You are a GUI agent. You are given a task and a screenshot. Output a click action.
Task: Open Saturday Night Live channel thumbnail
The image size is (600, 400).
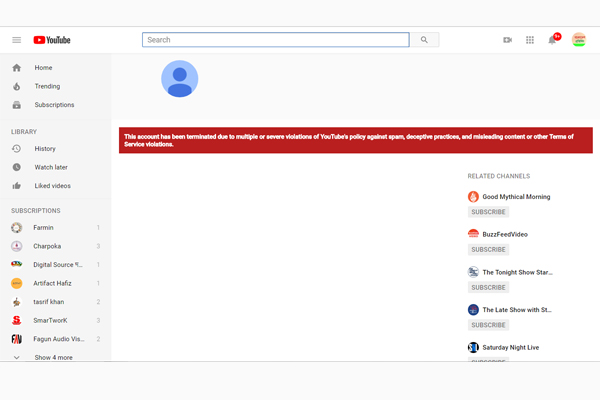(x=474, y=347)
